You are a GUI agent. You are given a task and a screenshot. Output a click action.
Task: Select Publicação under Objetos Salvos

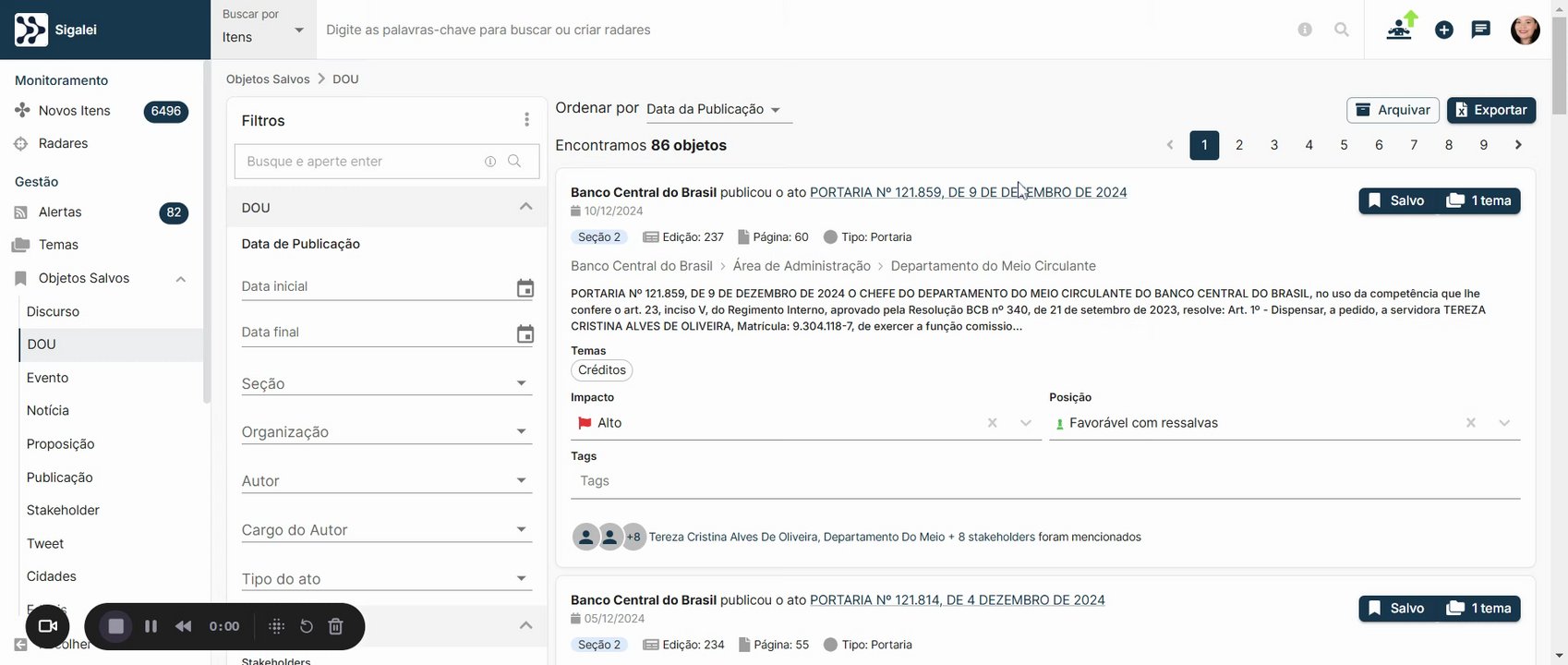[x=59, y=478]
